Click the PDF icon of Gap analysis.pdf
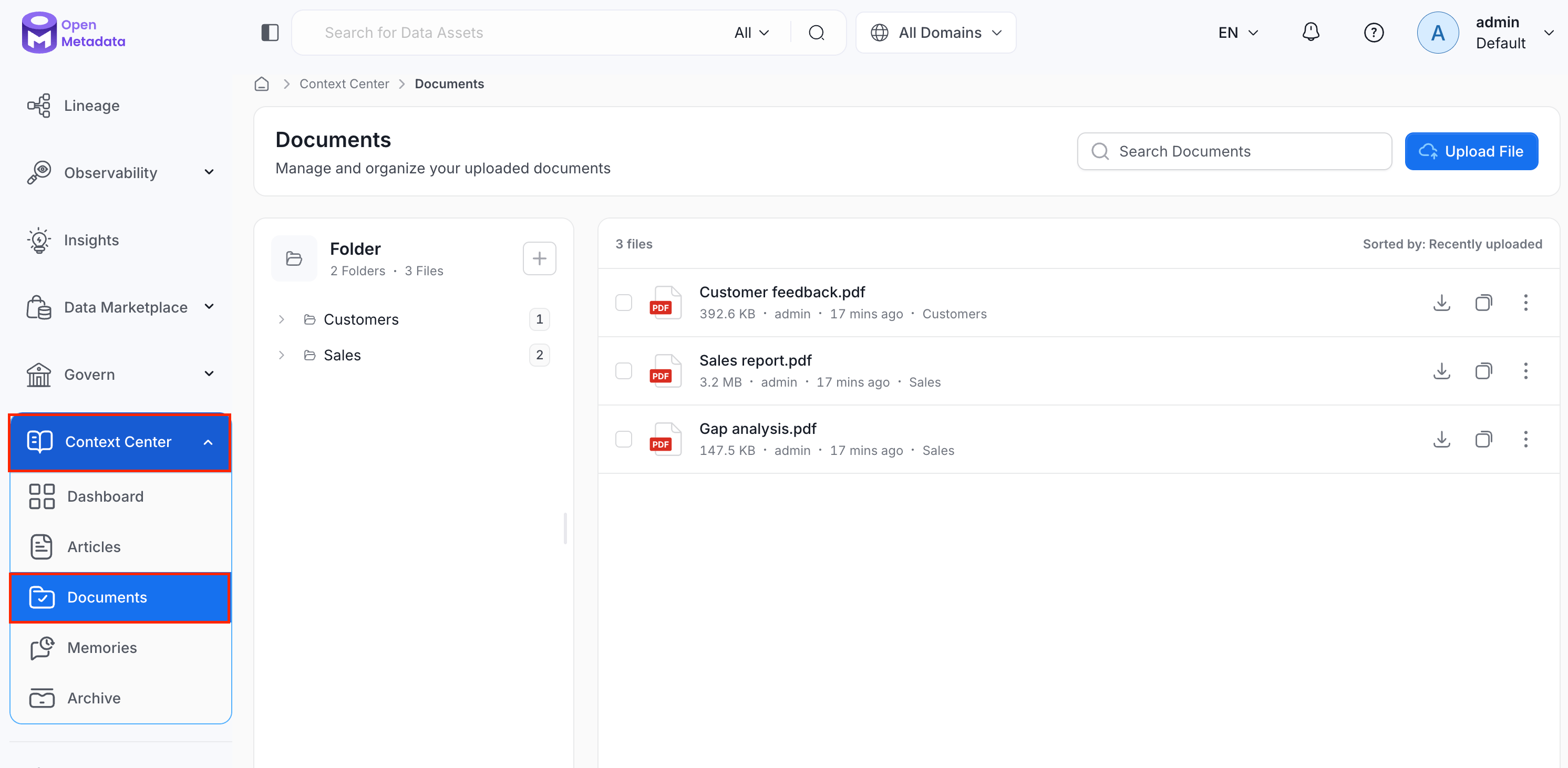The image size is (1568, 768). (665, 439)
